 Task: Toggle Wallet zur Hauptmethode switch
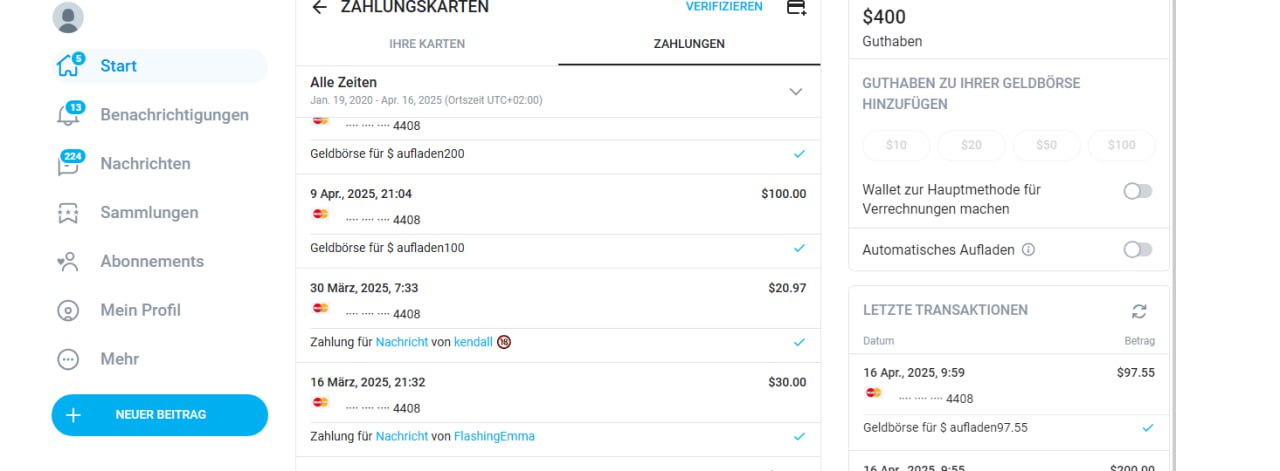click(x=1138, y=191)
